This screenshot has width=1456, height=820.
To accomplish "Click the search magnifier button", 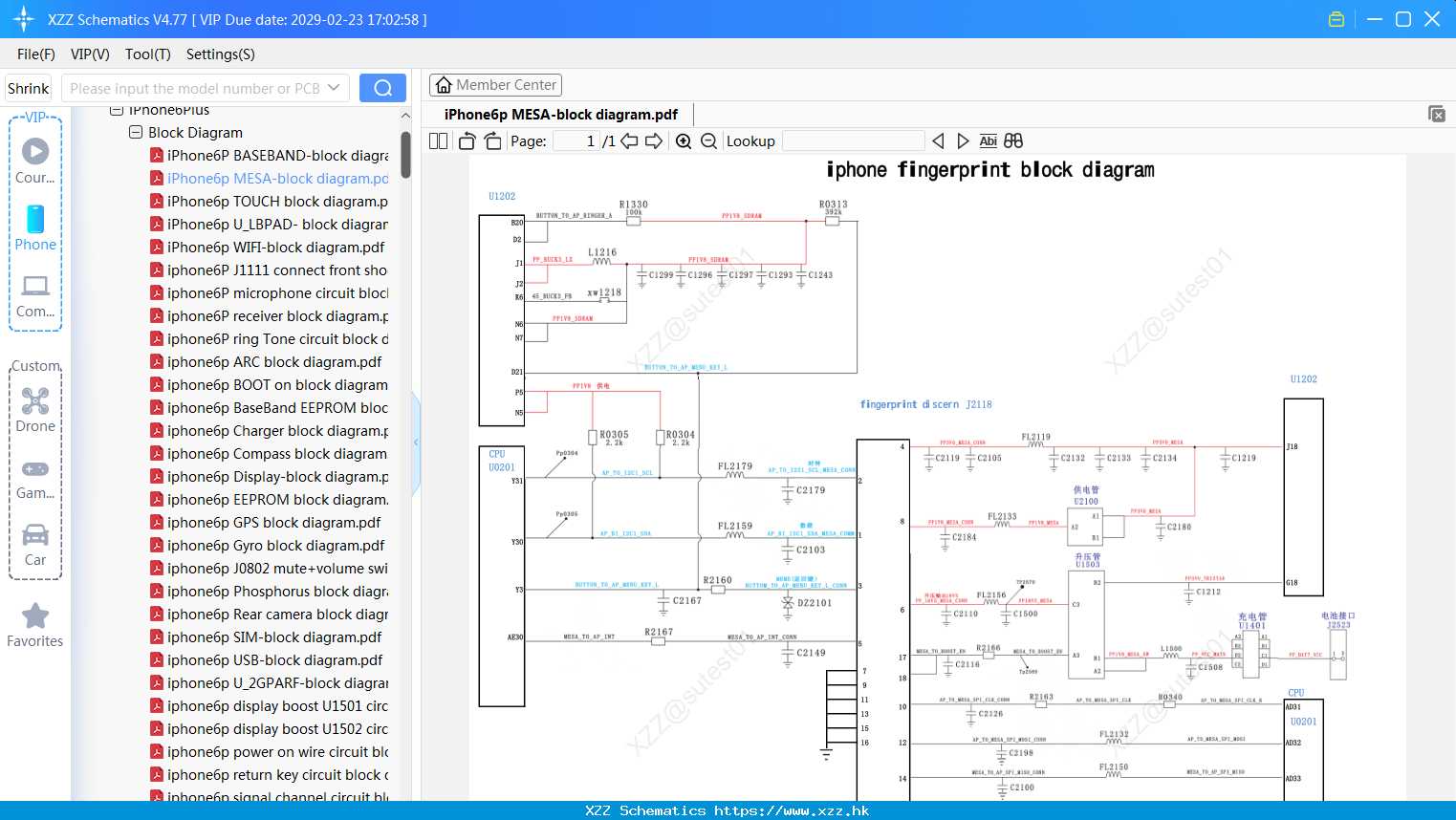I will point(382,88).
